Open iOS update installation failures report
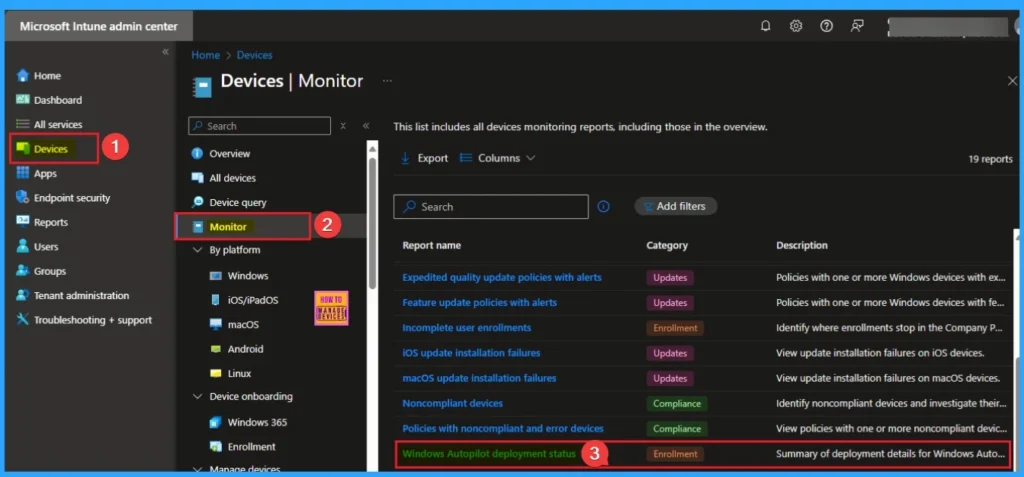This screenshot has width=1024, height=477. click(472, 353)
